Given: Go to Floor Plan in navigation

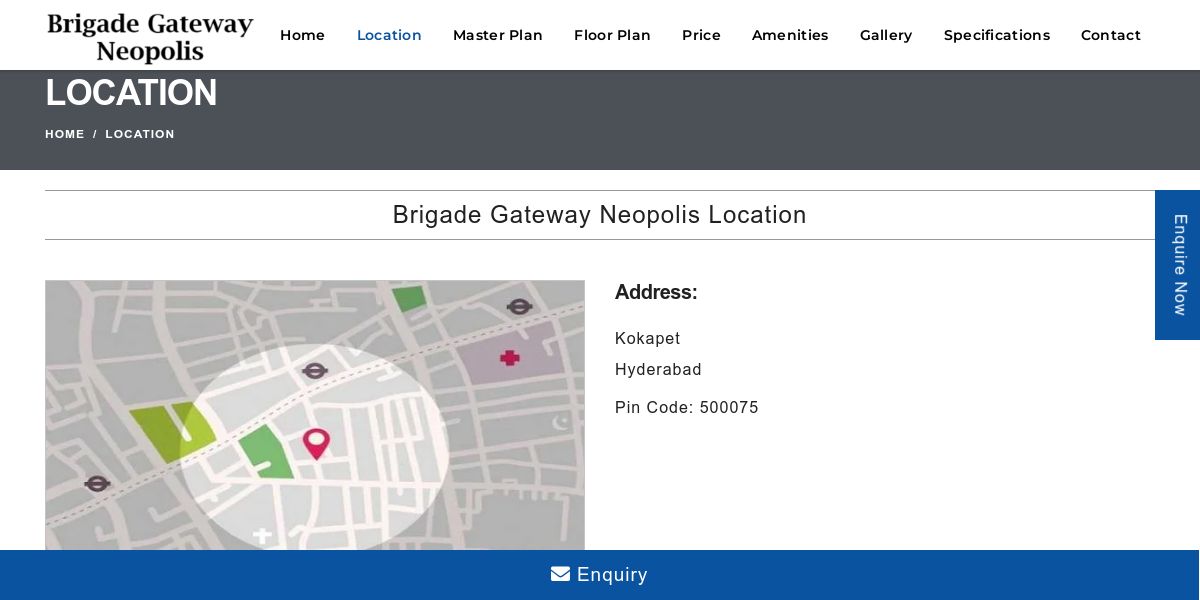Looking at the screenshot, I should (x=612, y=35).
